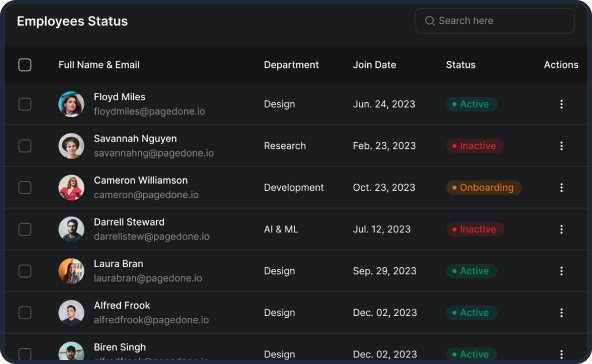
Task: Open three-dot menu for Laura Bran
Action: click(561, 271)
